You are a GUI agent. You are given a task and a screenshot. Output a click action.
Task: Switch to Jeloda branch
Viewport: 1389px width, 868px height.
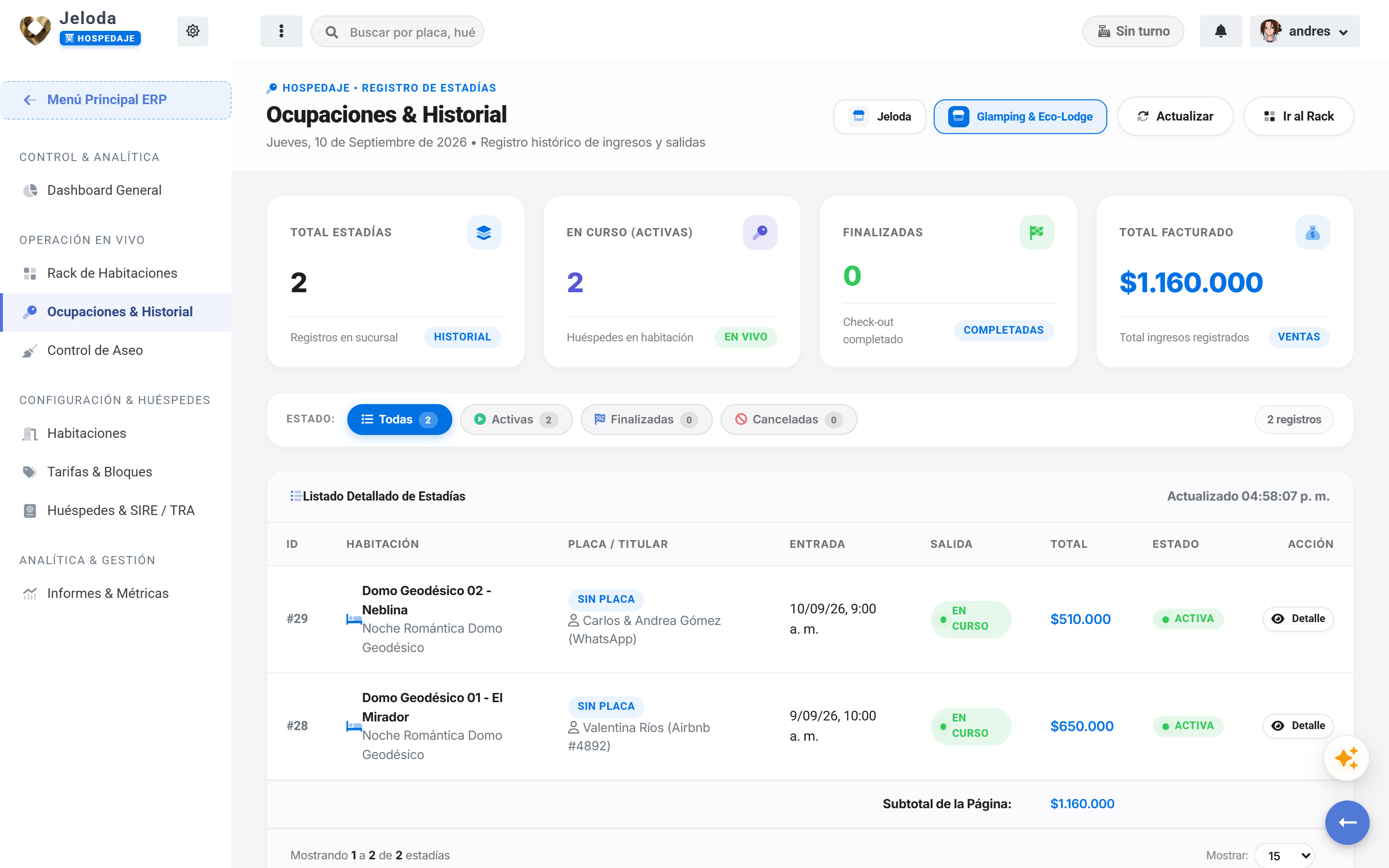[879, 117]
